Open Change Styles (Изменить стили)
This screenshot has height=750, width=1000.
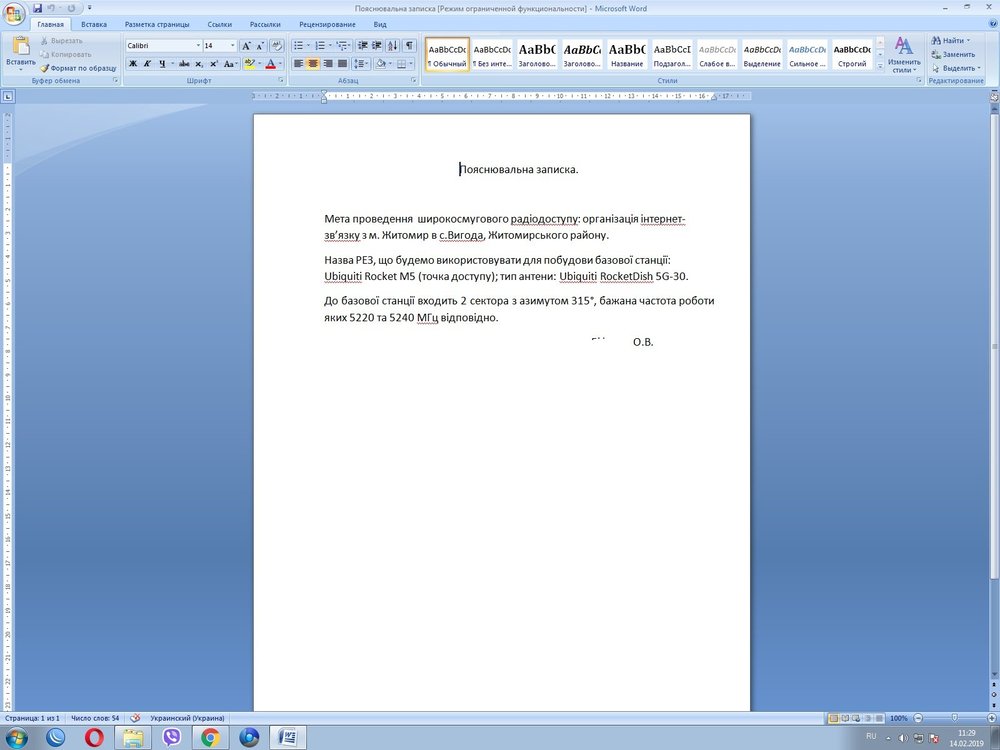point(904,54)
